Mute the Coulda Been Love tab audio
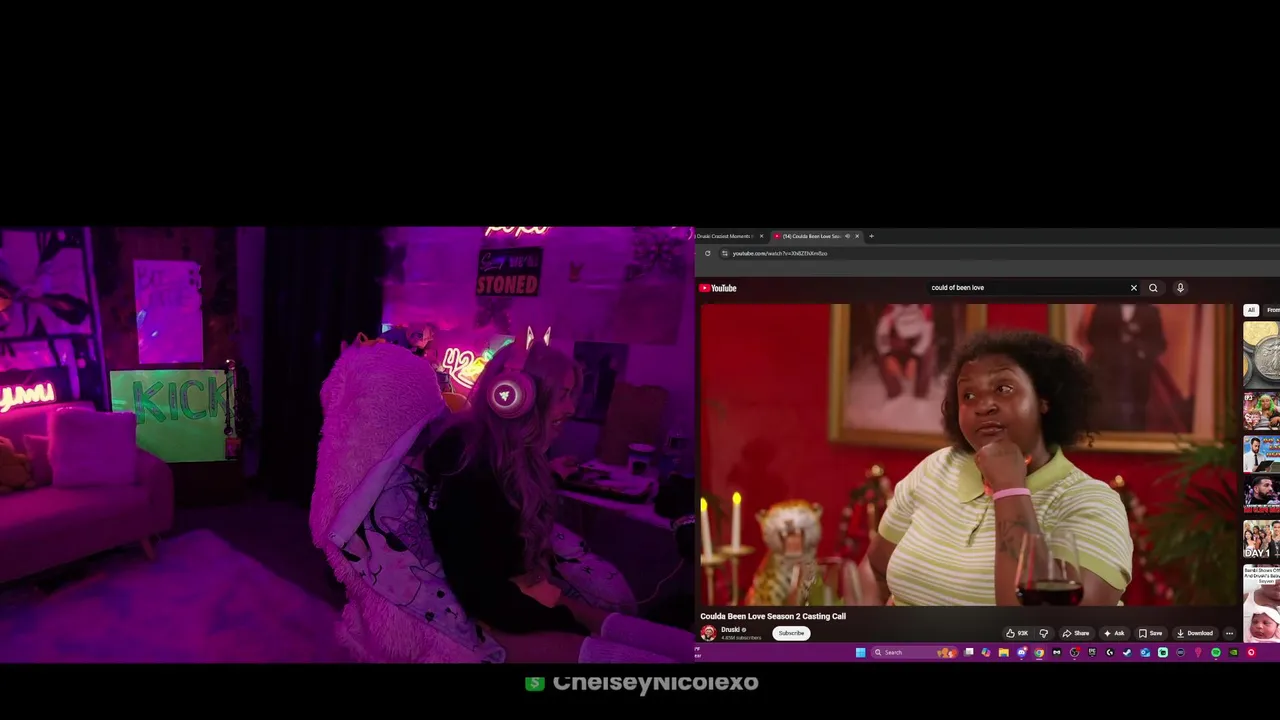Image resolution: width=1280 pixels, height=720 pixels. (847, 236)
